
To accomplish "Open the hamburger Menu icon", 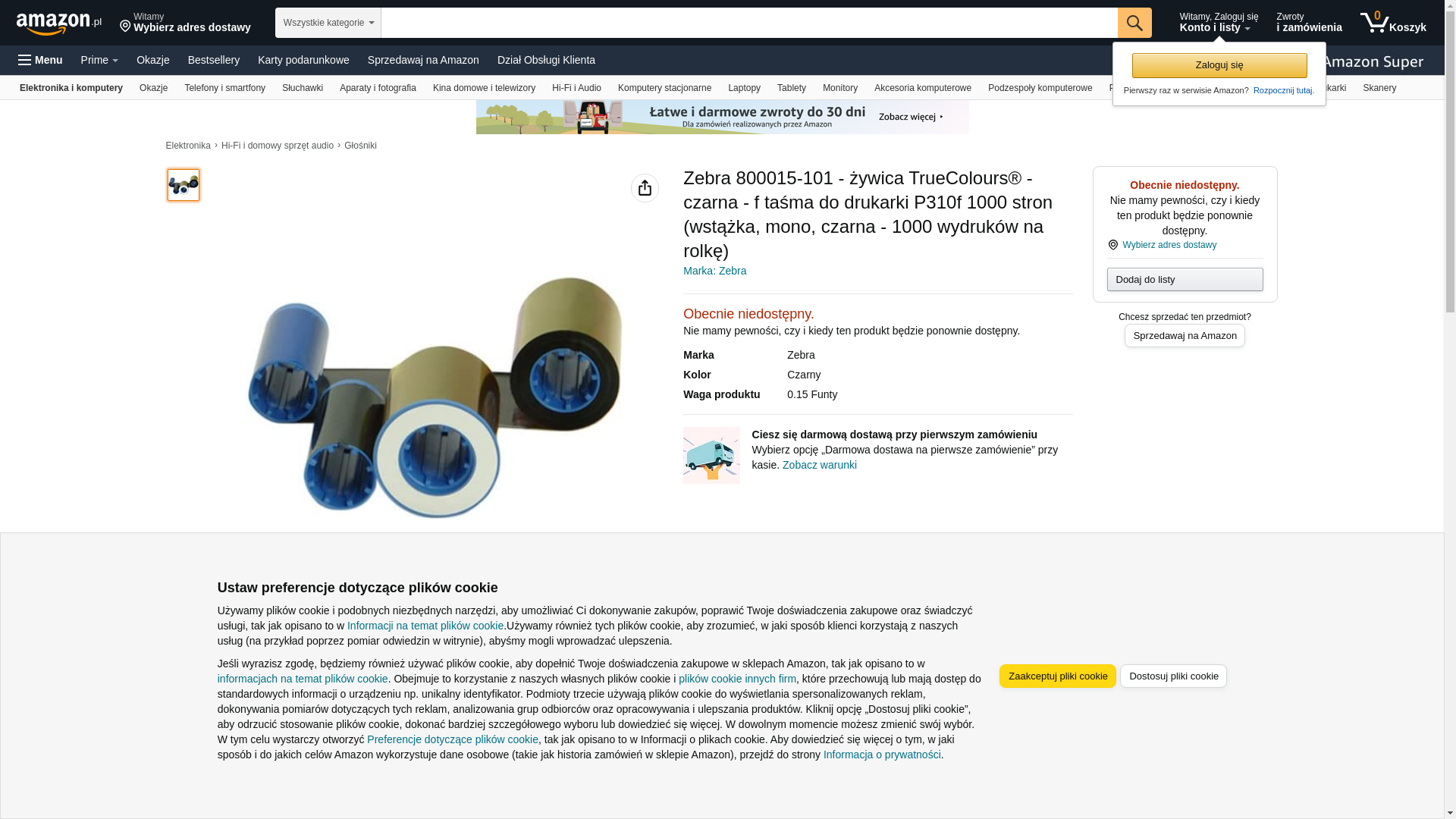I will click(40, 60).
